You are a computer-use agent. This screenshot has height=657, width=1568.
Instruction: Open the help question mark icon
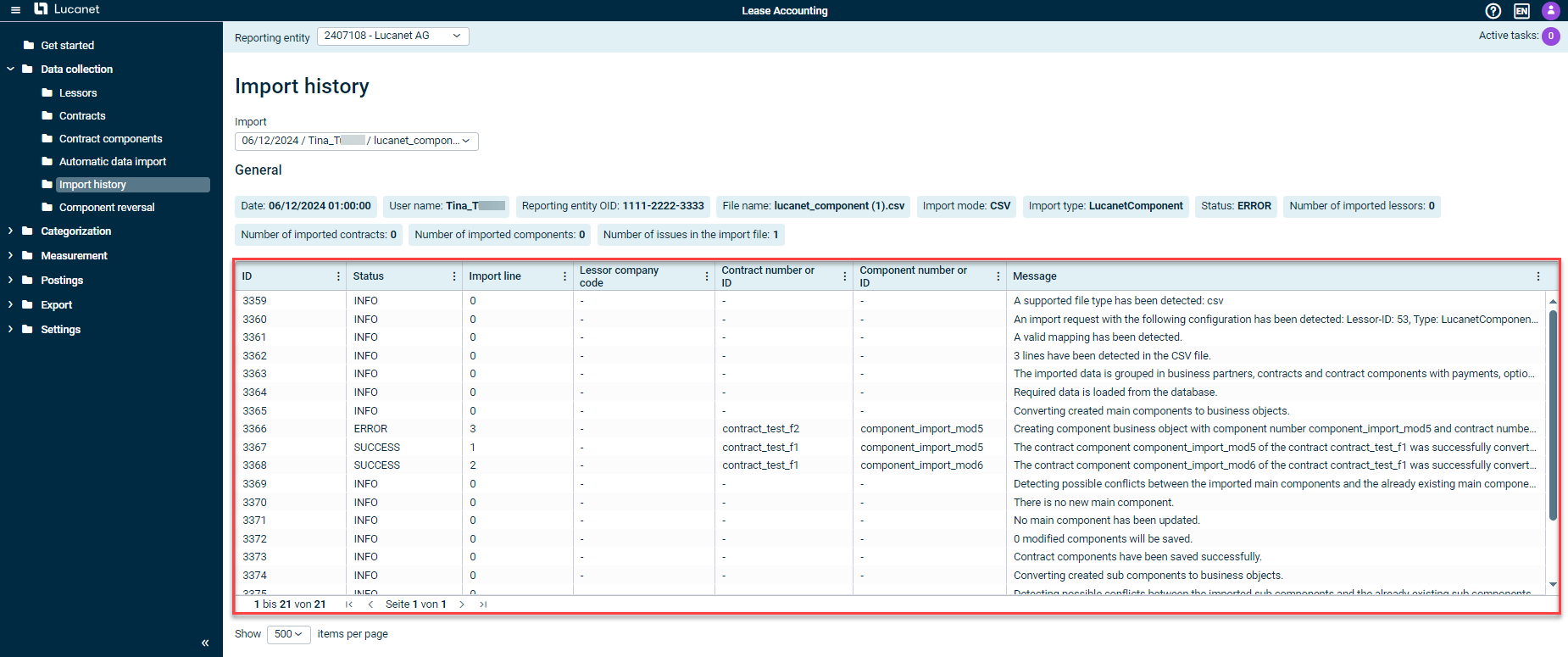1493,11
